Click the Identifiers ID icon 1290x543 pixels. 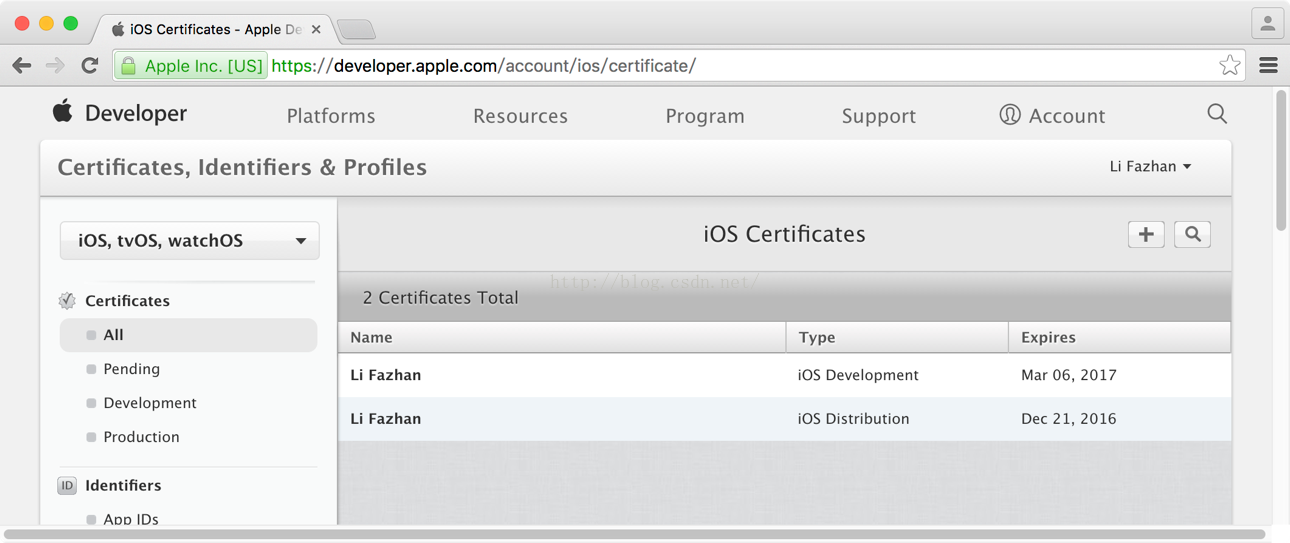click(x=67, y=486)
